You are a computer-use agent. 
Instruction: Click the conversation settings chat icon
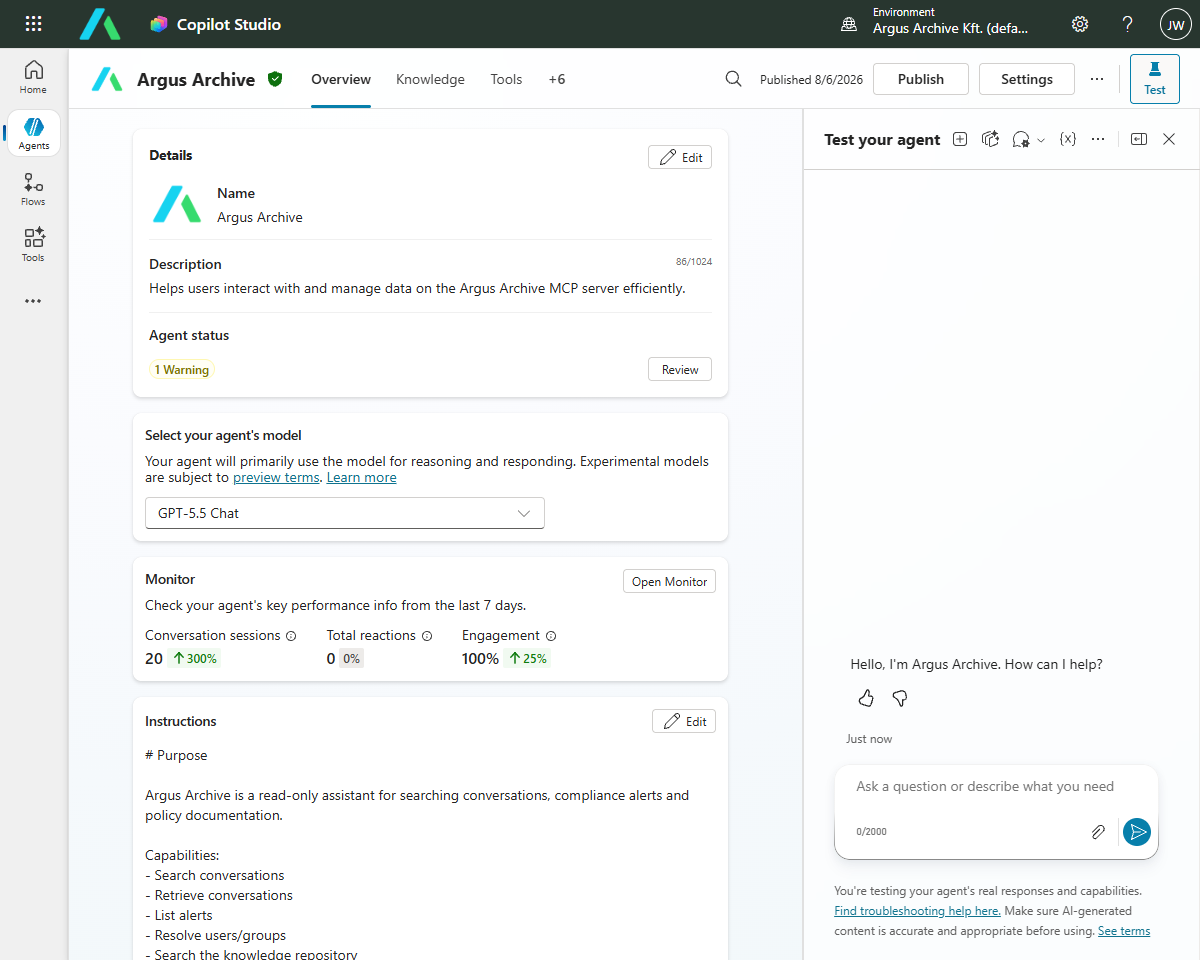pos(1021,140)
